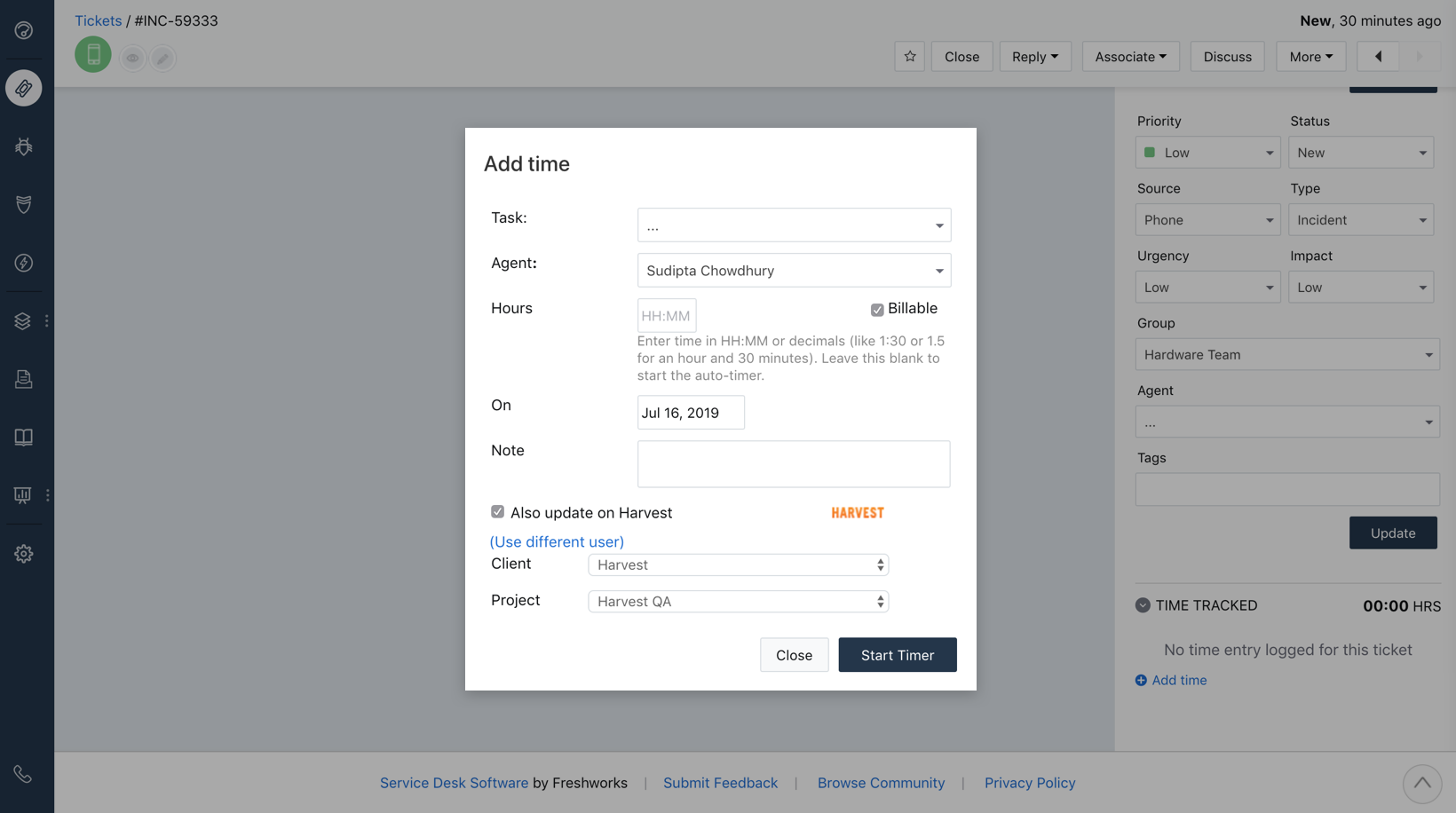Star this ticket using the star icon
The image size is (1456, 813).
[x=909, y=56]
